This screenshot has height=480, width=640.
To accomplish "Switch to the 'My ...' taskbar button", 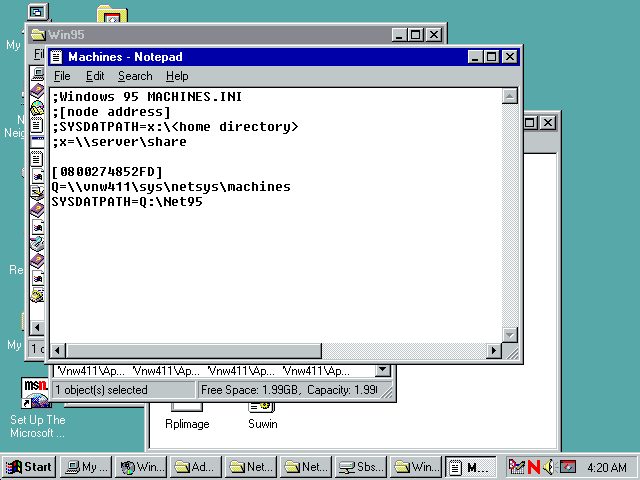I will [85, 467].
